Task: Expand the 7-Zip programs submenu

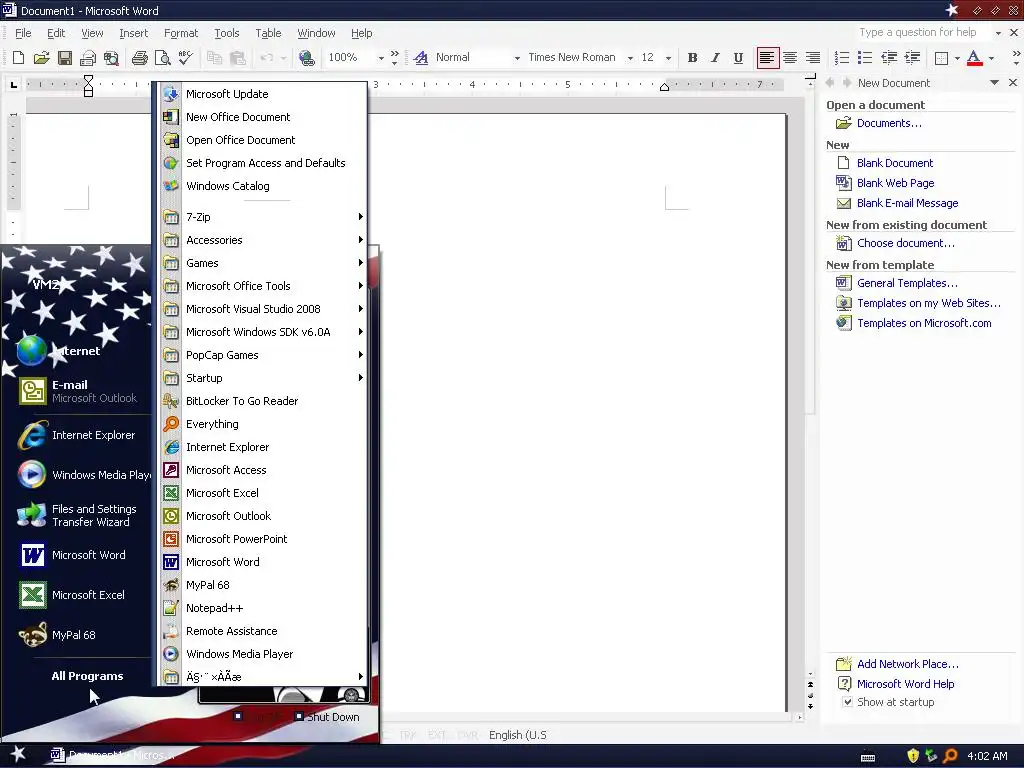Action: 264,217
